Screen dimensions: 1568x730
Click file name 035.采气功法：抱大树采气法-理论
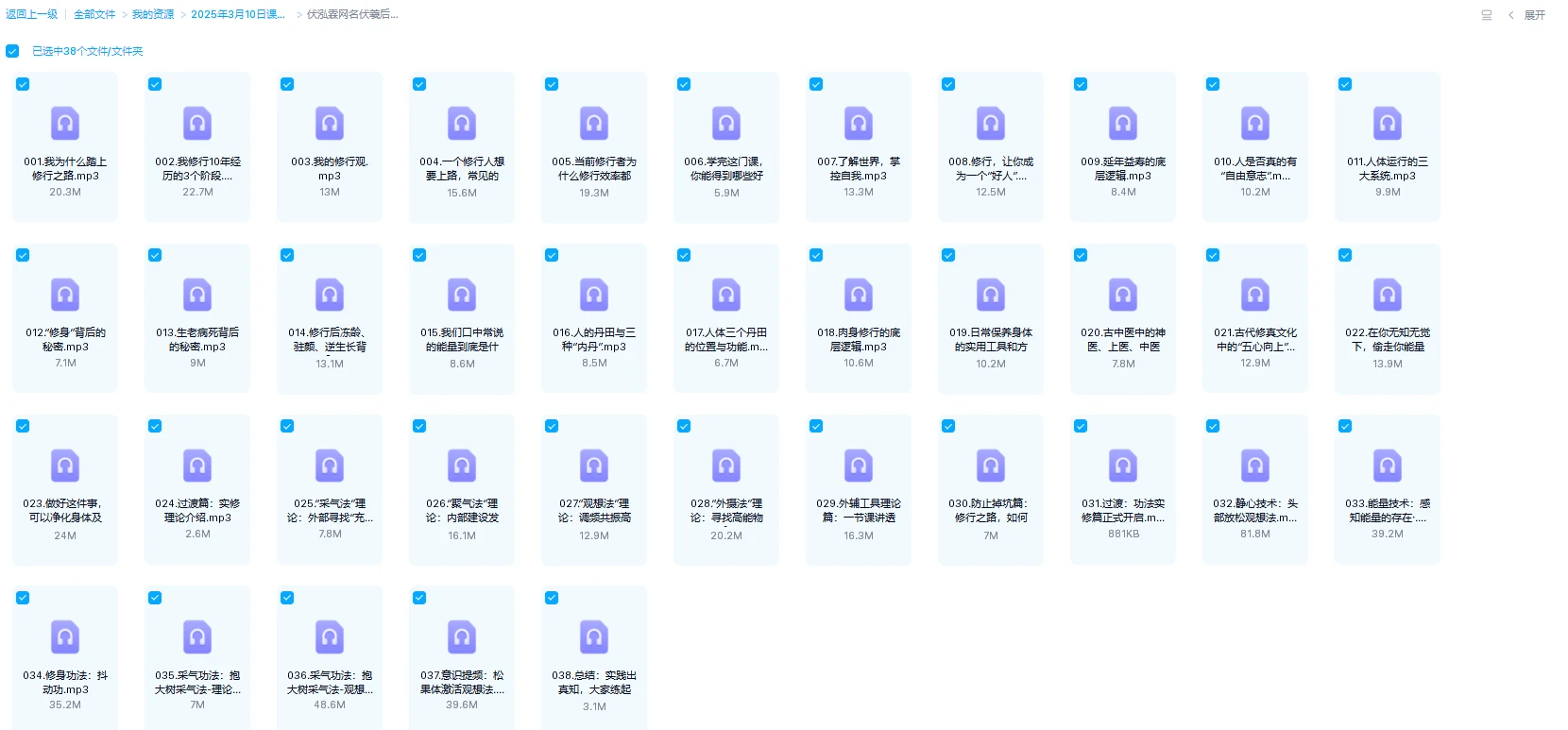click(197, 683)
